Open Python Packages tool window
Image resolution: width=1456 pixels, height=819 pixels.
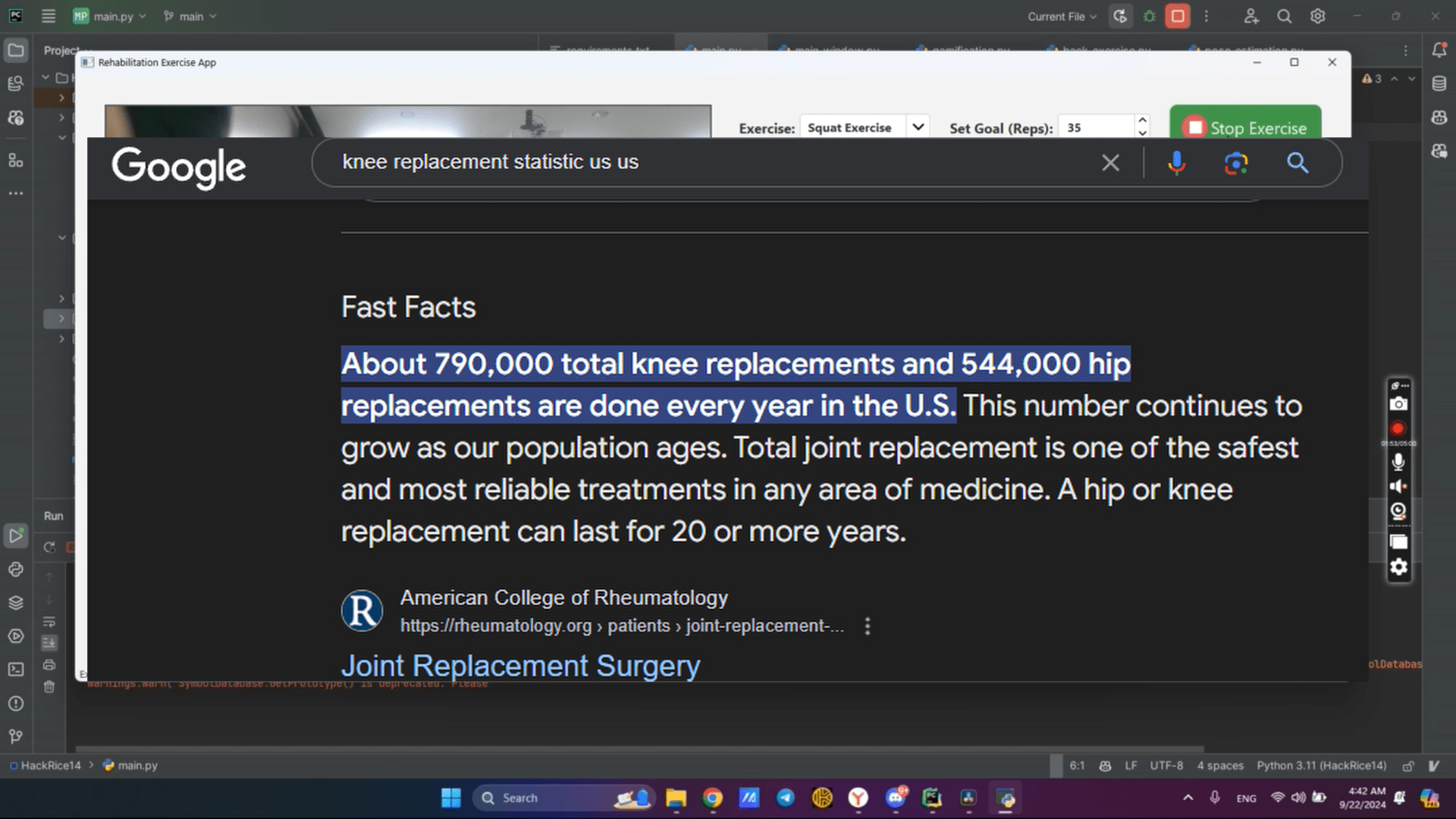pyautogui.click(x=15, y=603)
